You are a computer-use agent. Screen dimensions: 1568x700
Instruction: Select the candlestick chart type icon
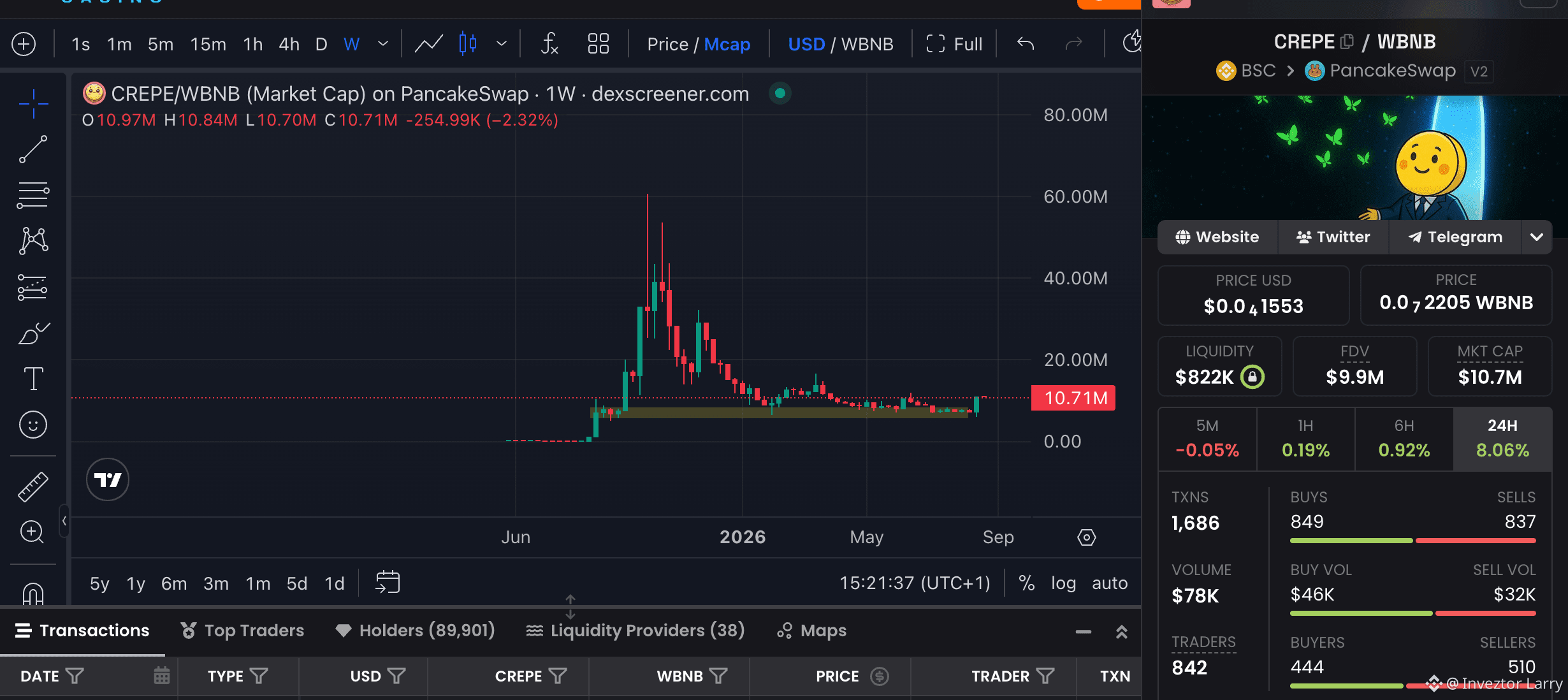click(x=468, y=44)
